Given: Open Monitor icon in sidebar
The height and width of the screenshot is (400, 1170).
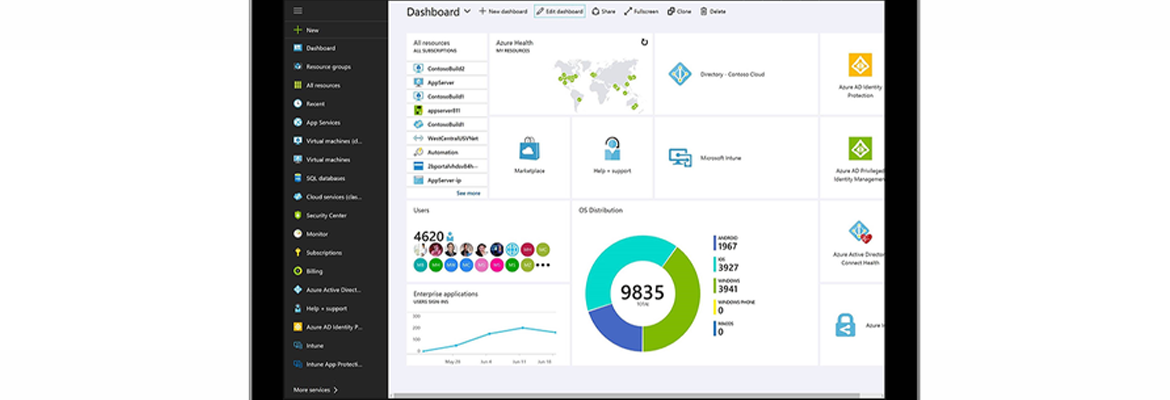Looking at the screenshot, I should pyautogui.click(x=298, y=234).
